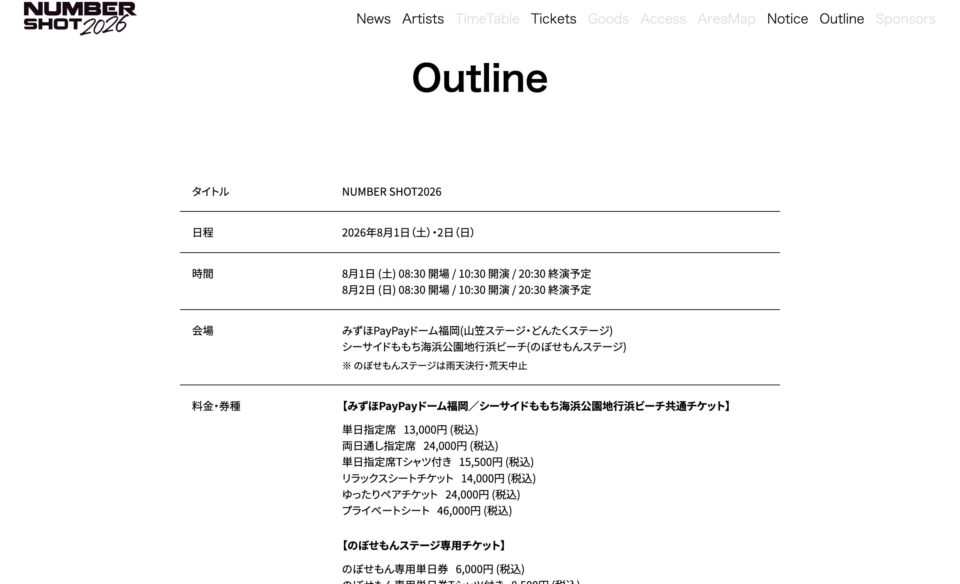
Task: Click the NUMBER SHOT 2026 logo
Action: pos(75,19)
